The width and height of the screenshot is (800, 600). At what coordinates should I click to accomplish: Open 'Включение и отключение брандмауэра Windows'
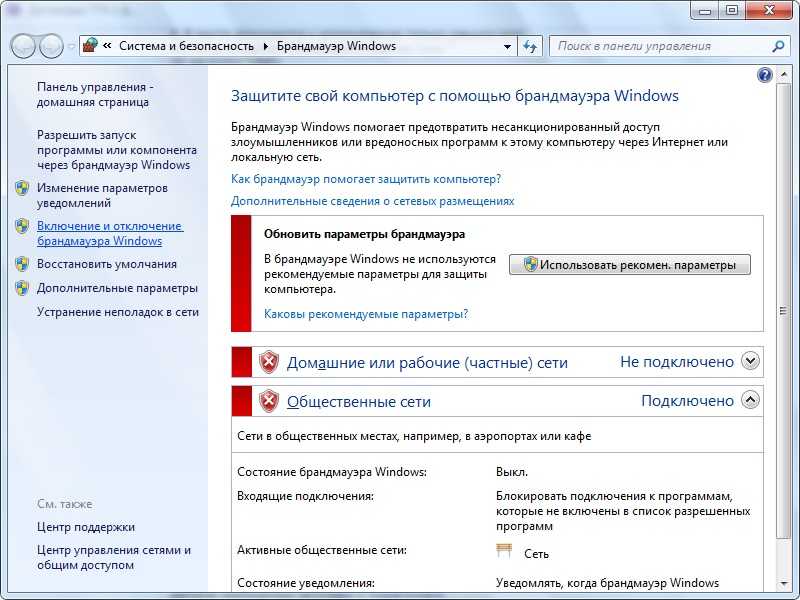point(110,233)
